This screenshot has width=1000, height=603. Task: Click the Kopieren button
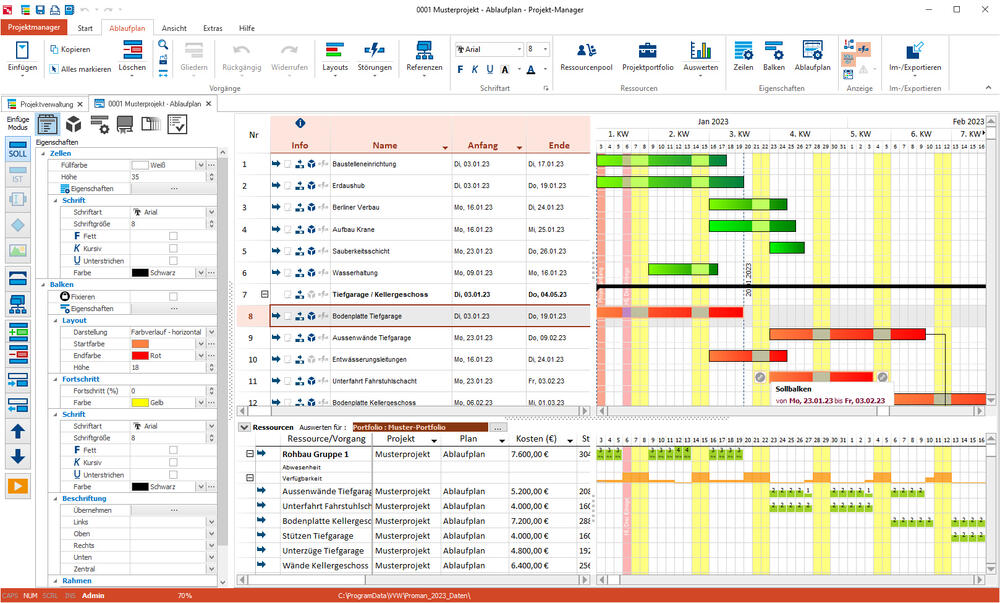pos(70,49)
